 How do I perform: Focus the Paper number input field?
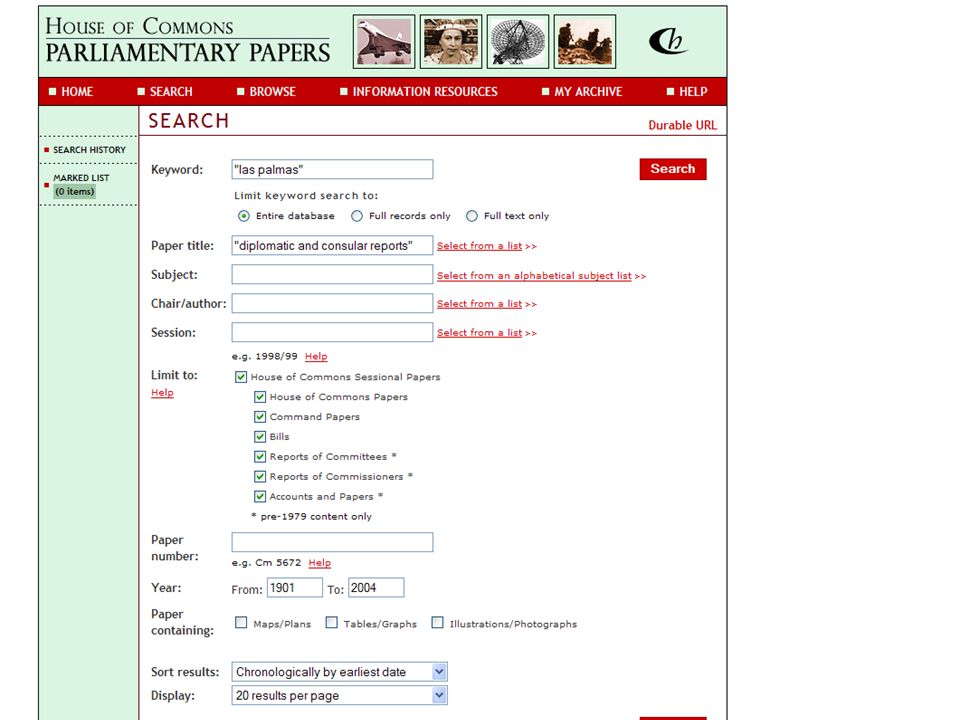(x=332, y=542)
